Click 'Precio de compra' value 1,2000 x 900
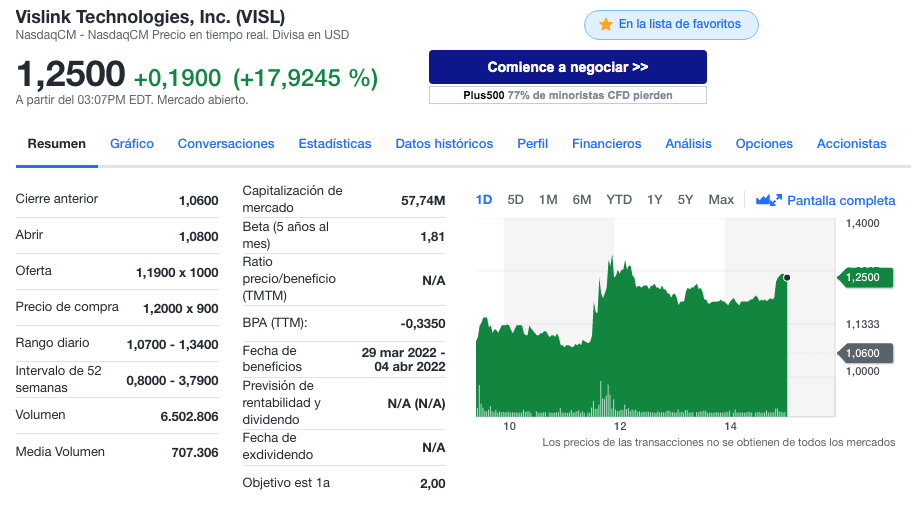Screen dimensions: 911x514 (x=181, y=309)
